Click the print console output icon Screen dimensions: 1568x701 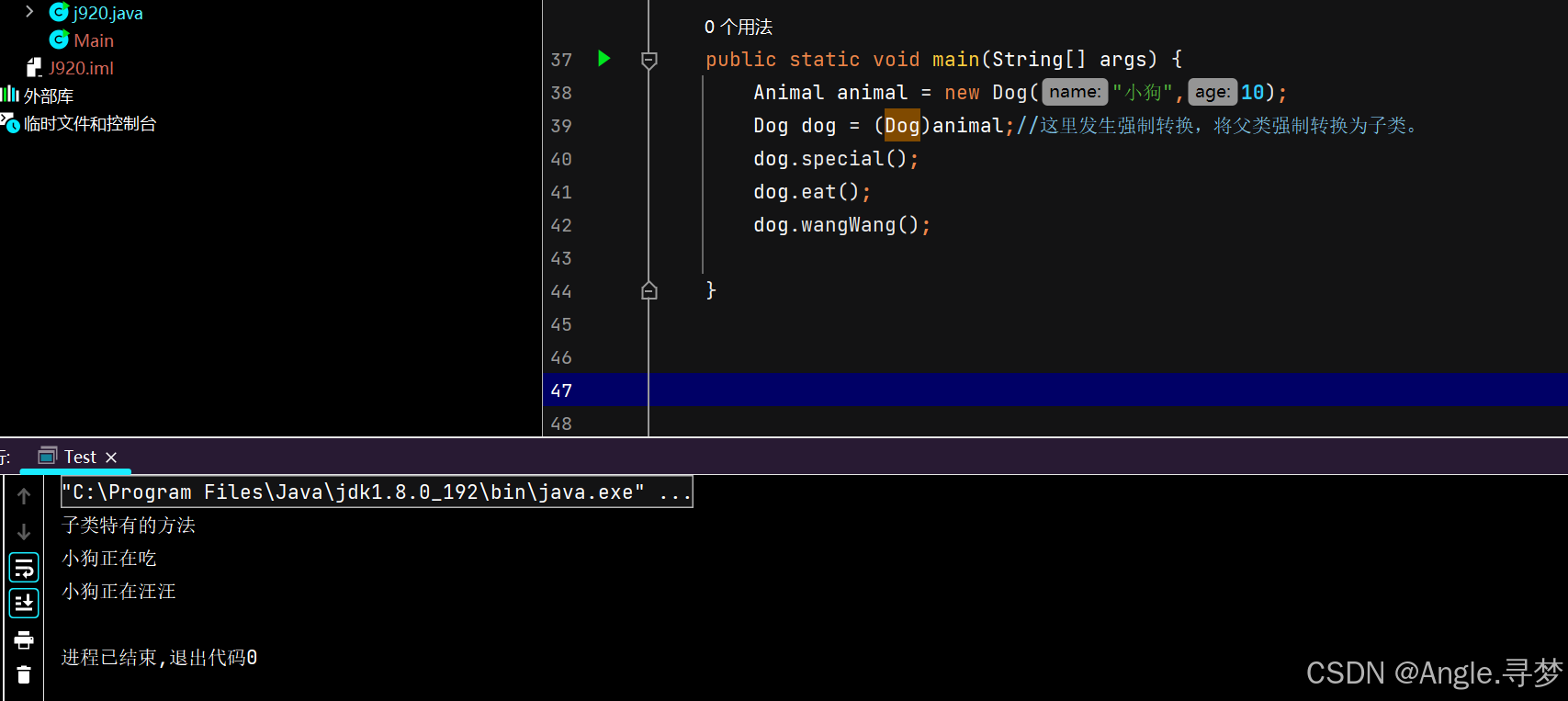pyautogui.click(x=24, y=639)
